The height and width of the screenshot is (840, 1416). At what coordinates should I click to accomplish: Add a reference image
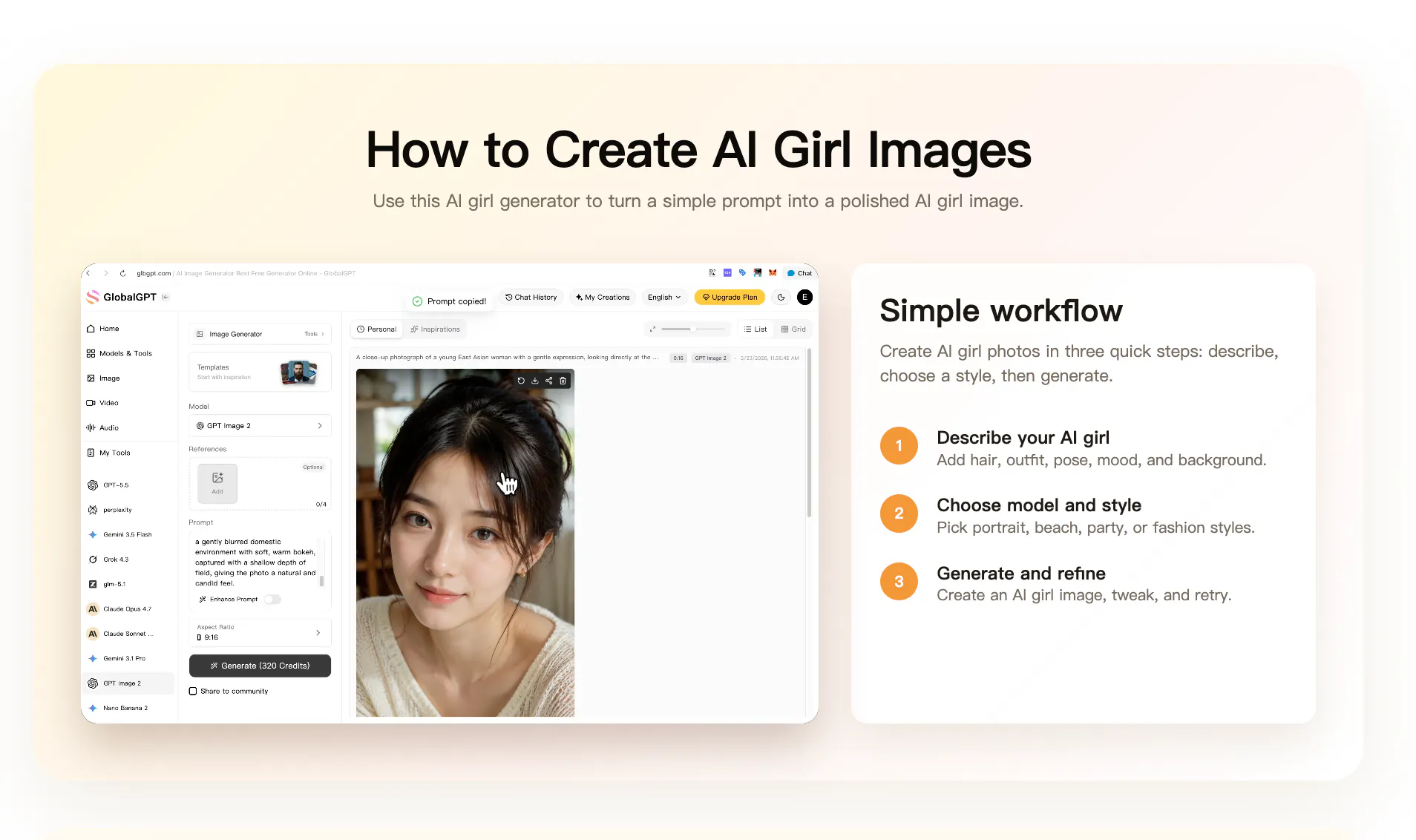217,483
